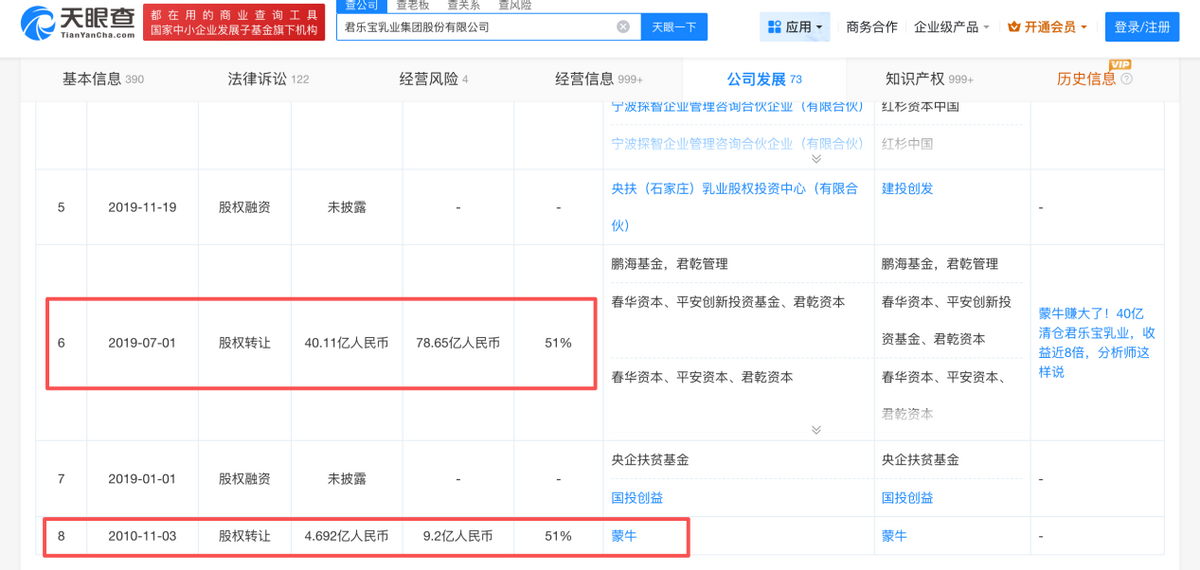The height and width of the screenshot is (570, 1200).
Task: Select the date cell 2019-11-19
Action: point(142,208)
